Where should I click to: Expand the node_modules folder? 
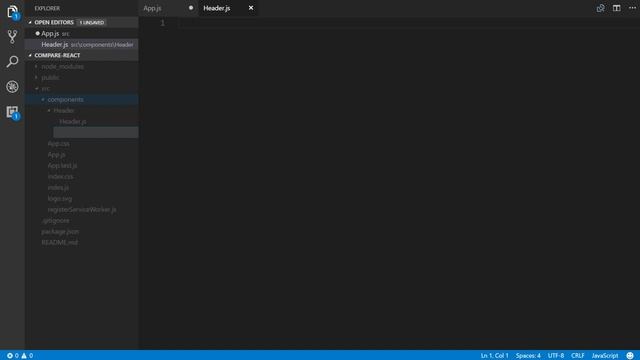tap(82, 66)
